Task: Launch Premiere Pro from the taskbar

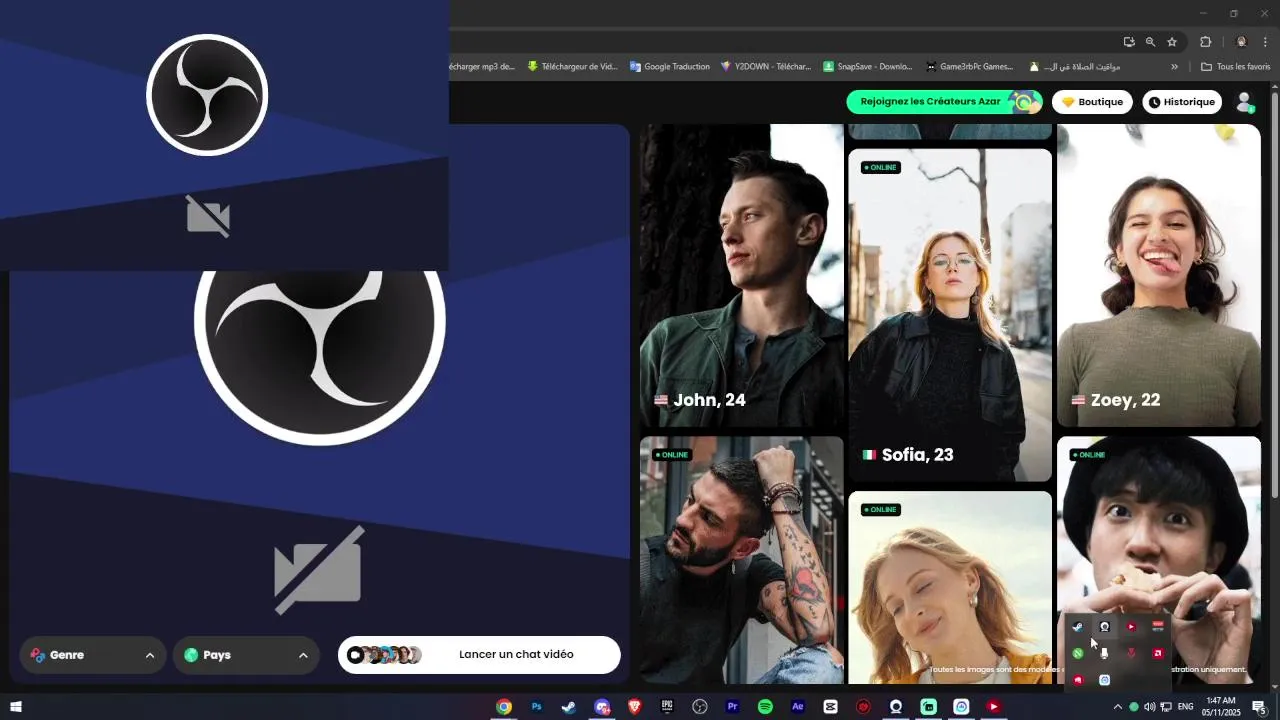Action: 732,707
